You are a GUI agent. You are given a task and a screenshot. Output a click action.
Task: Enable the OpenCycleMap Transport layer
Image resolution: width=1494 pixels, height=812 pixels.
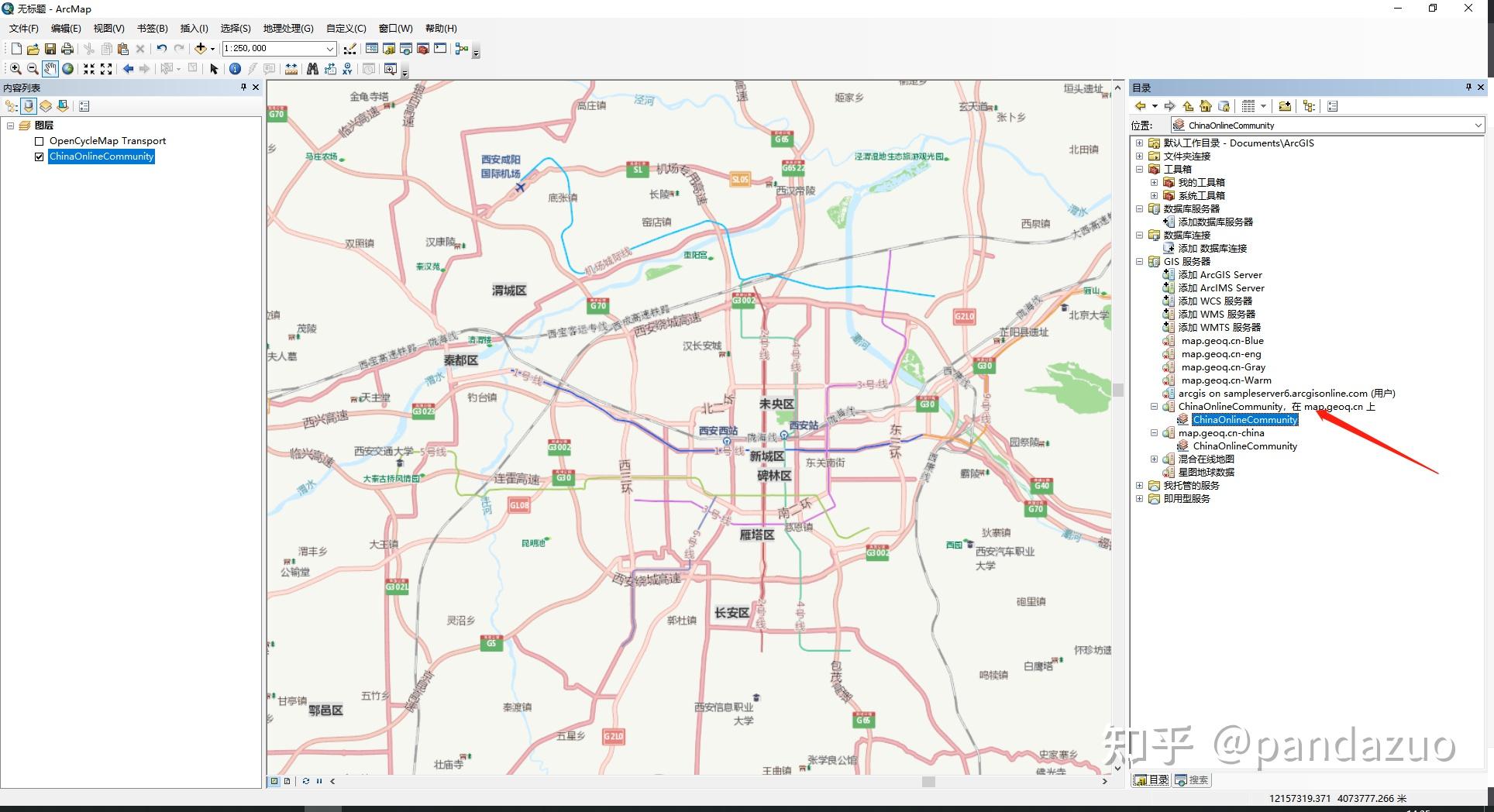[39, 140]
